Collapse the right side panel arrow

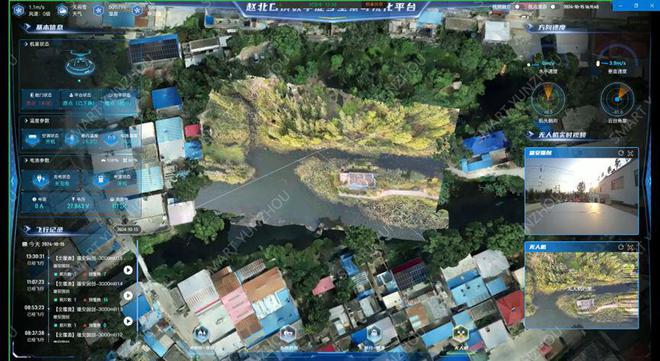pos(648,181)
